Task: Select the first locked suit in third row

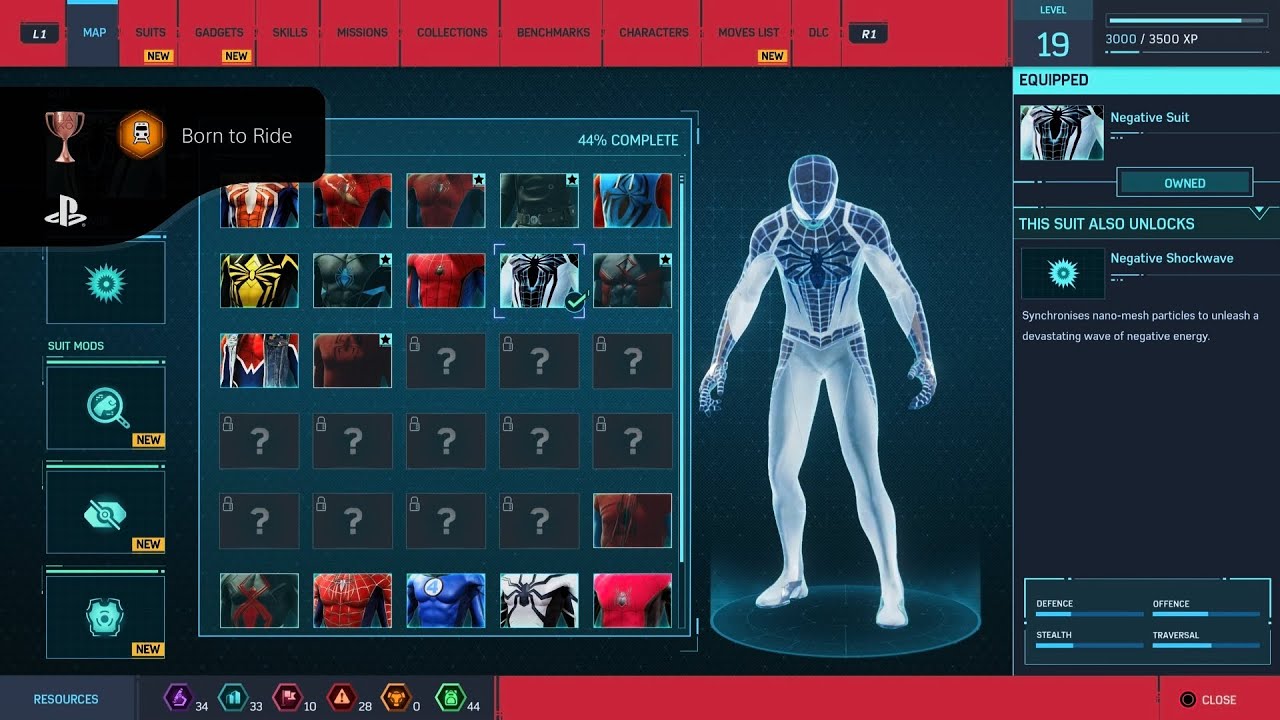Action: [446, 360]
